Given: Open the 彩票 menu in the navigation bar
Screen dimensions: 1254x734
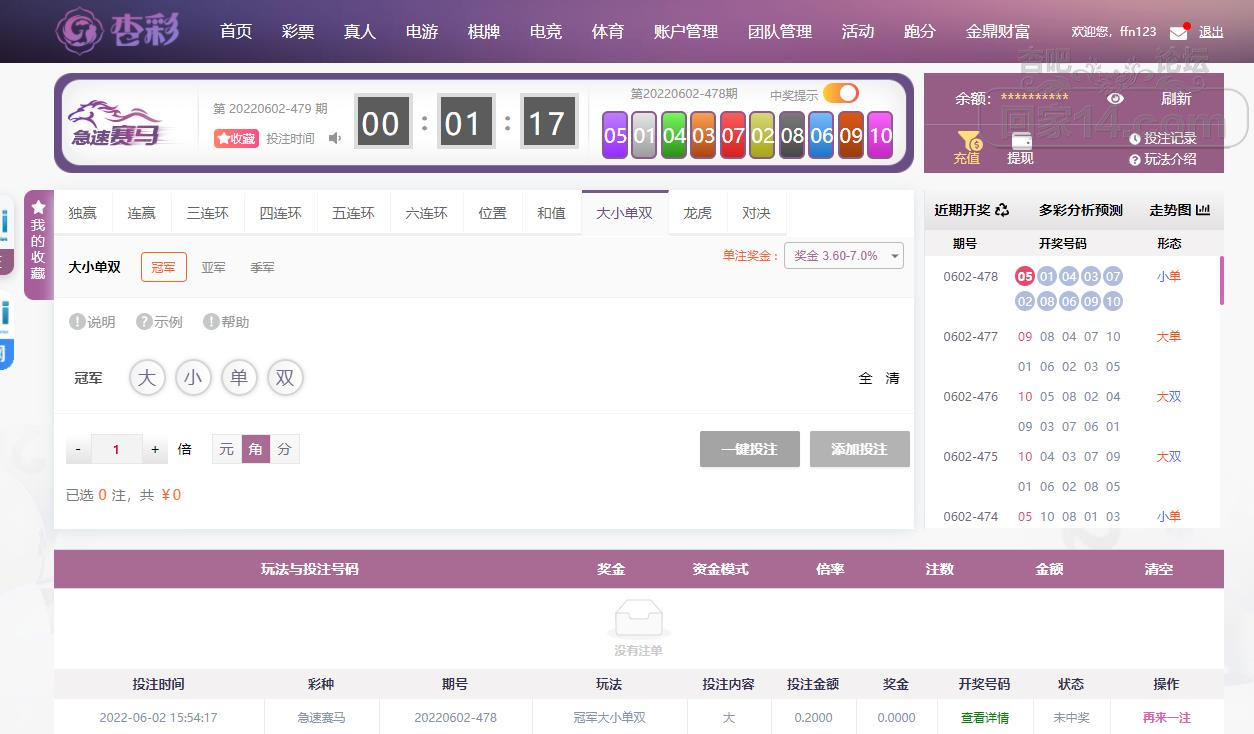Looking at the screenshot, I should (x=298, y=31).
